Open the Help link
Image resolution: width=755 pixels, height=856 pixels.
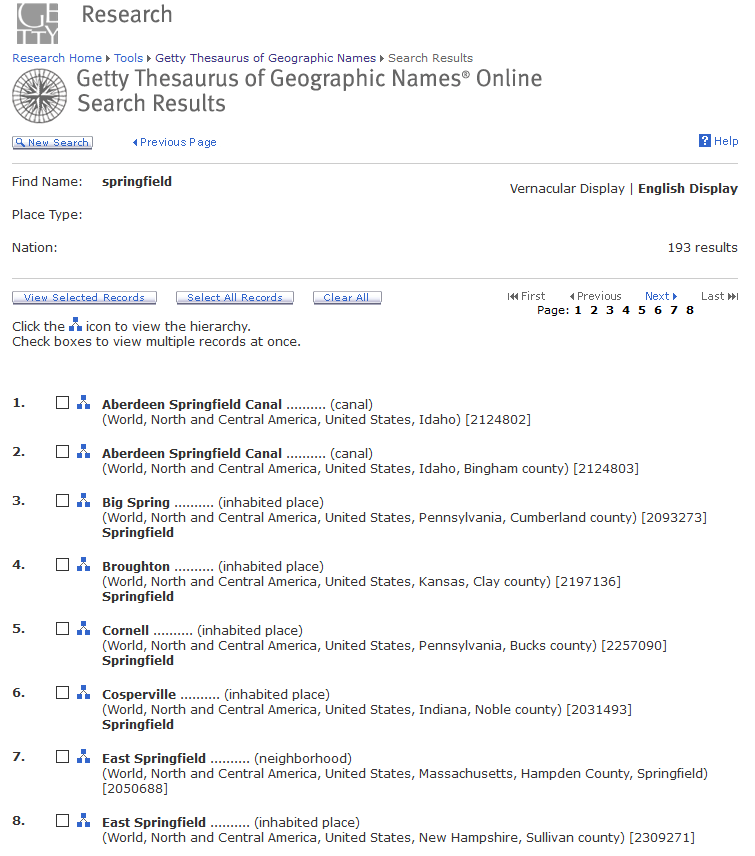726,141
